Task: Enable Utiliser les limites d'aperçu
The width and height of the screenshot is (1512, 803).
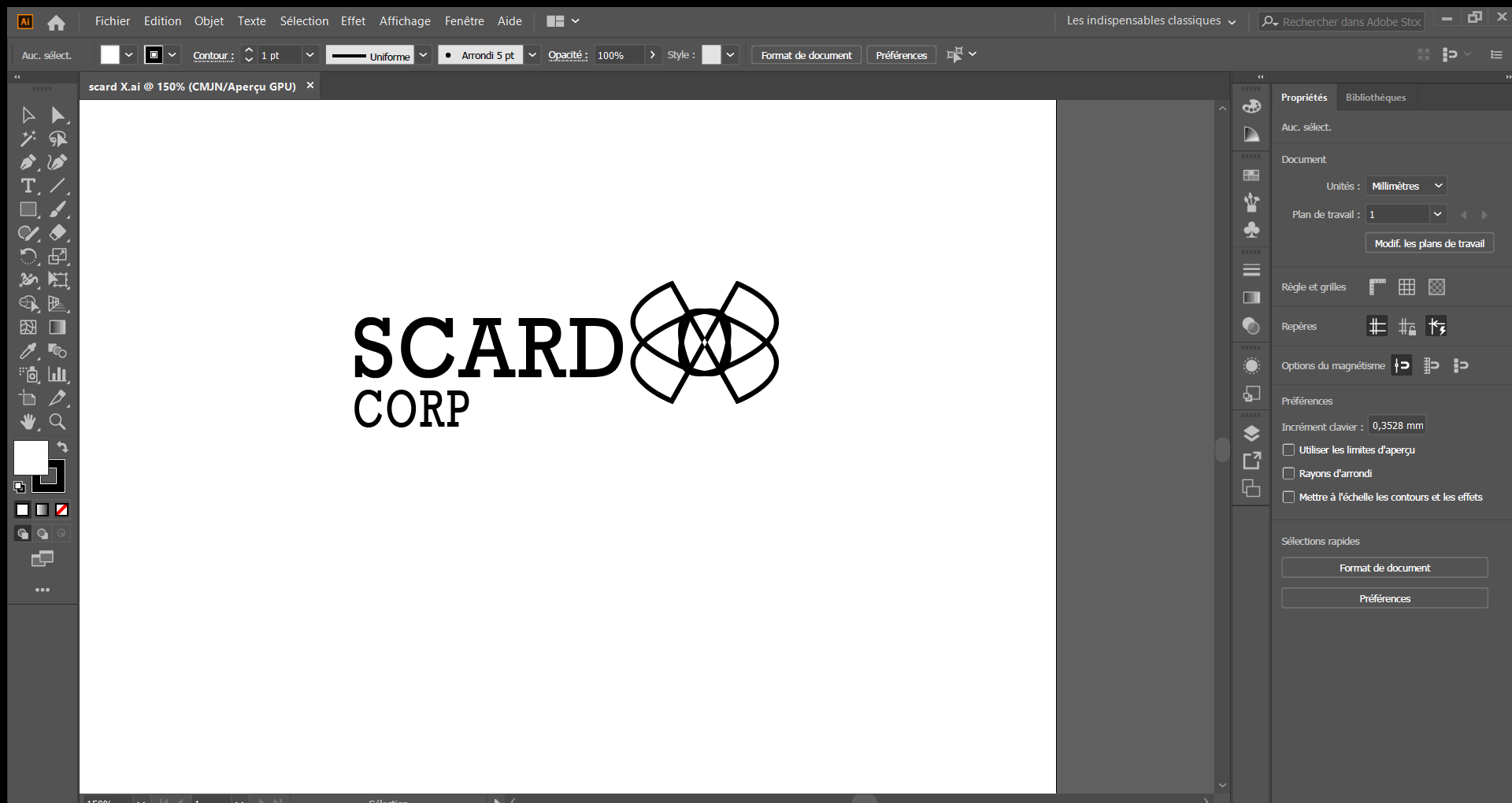Action: (x=1288, y=450)
